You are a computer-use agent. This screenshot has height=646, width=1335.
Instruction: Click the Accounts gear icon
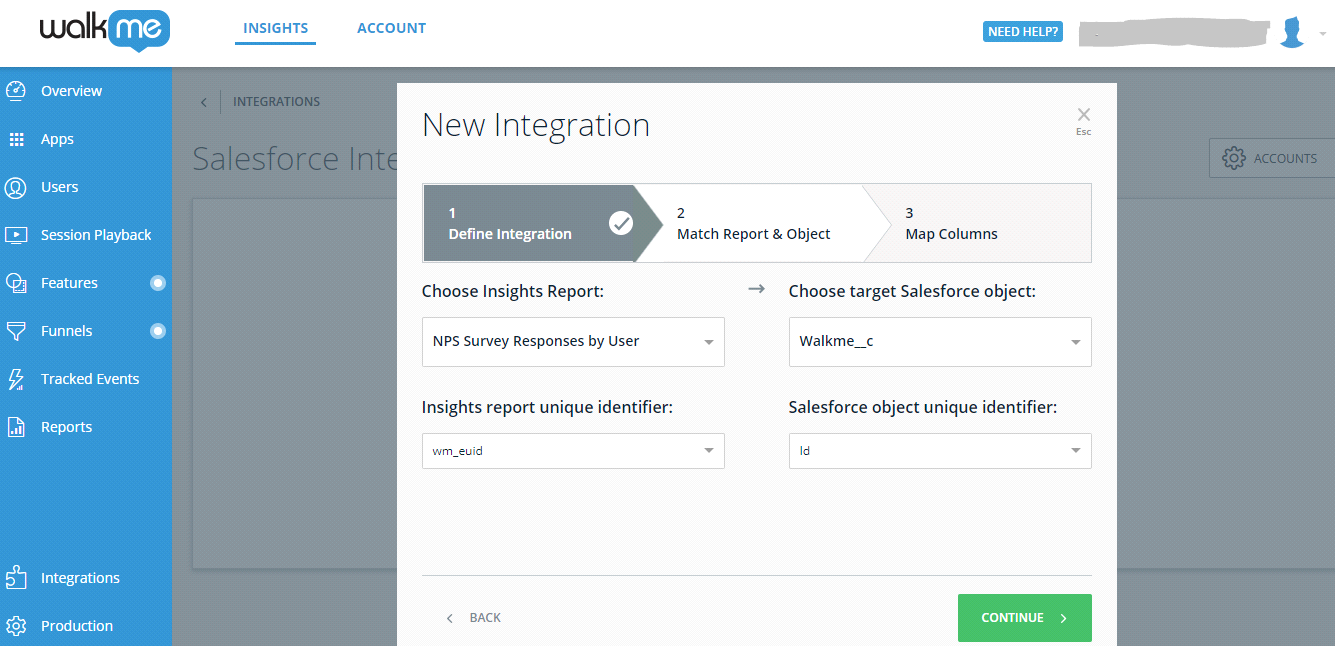click(1234, 158)
